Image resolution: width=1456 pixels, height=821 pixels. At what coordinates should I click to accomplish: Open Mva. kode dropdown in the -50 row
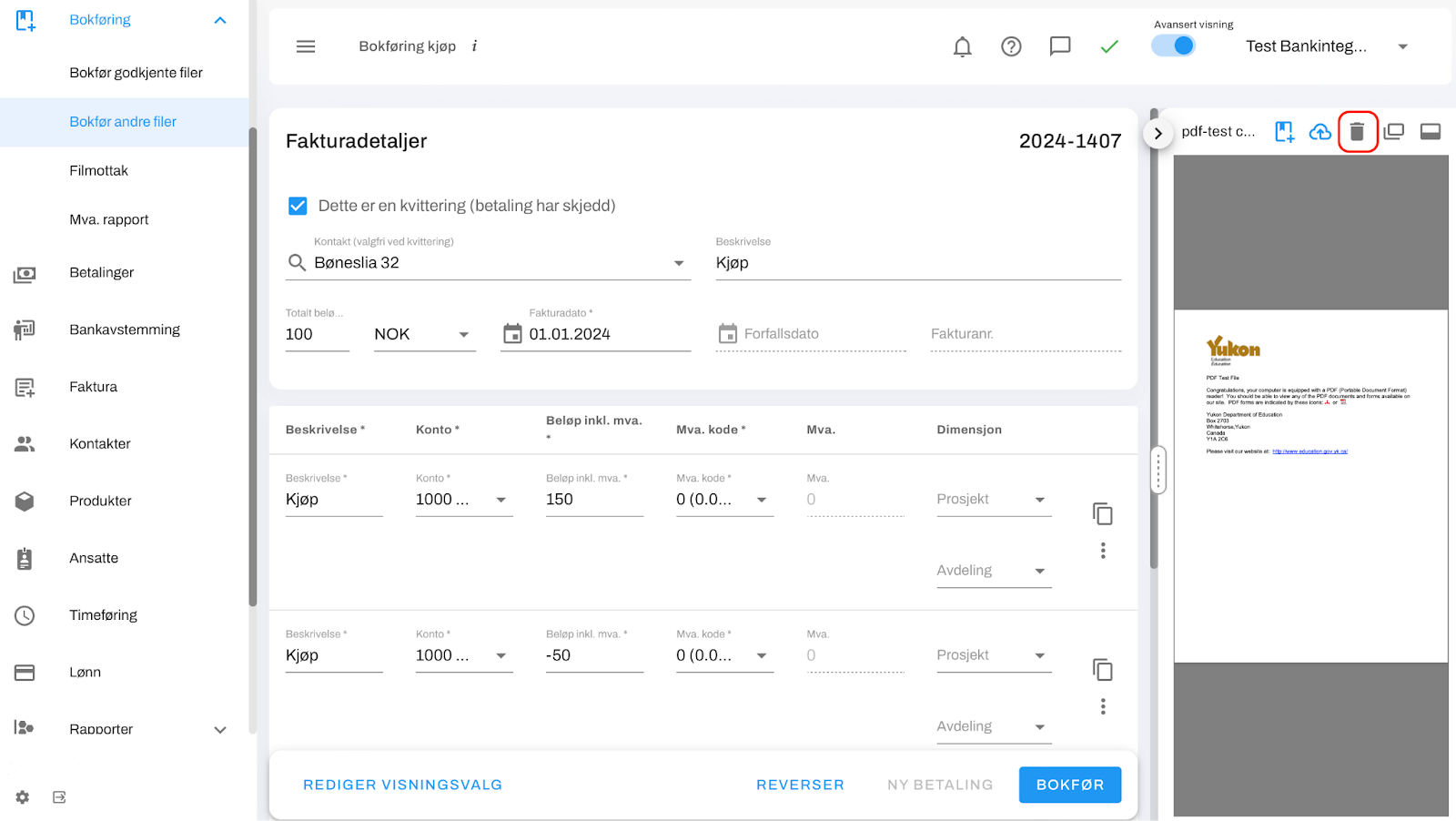click(x=724, y=655)
